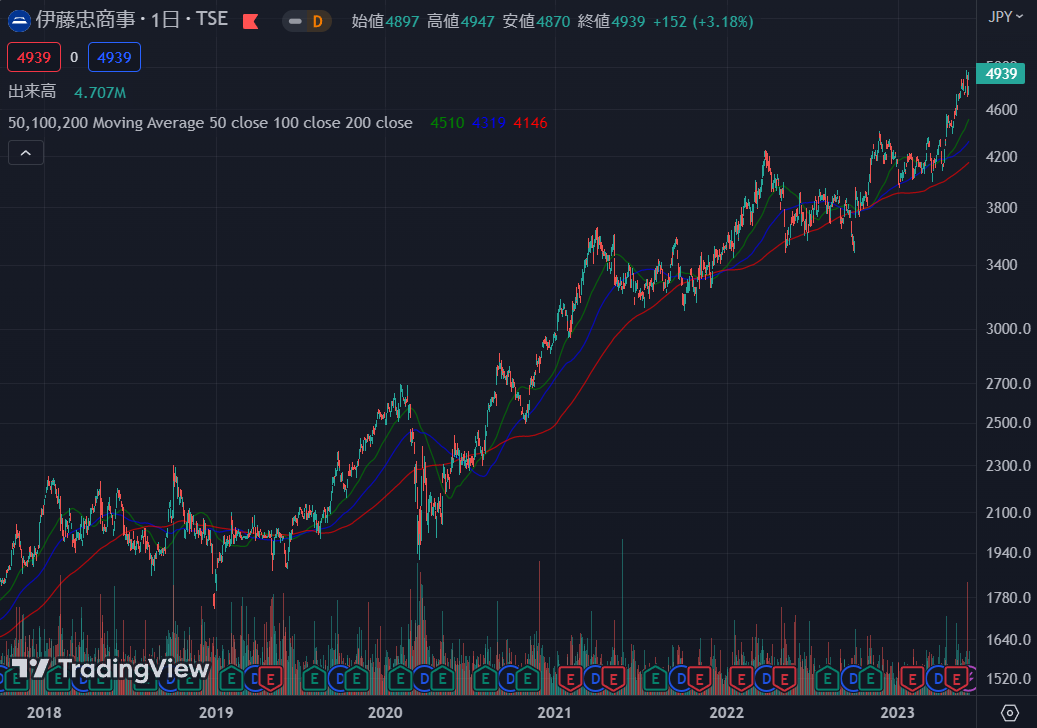Click the red 4939 sell price button
The height and width of the screenshot is (728, 1037).
(x=34, y=58)
